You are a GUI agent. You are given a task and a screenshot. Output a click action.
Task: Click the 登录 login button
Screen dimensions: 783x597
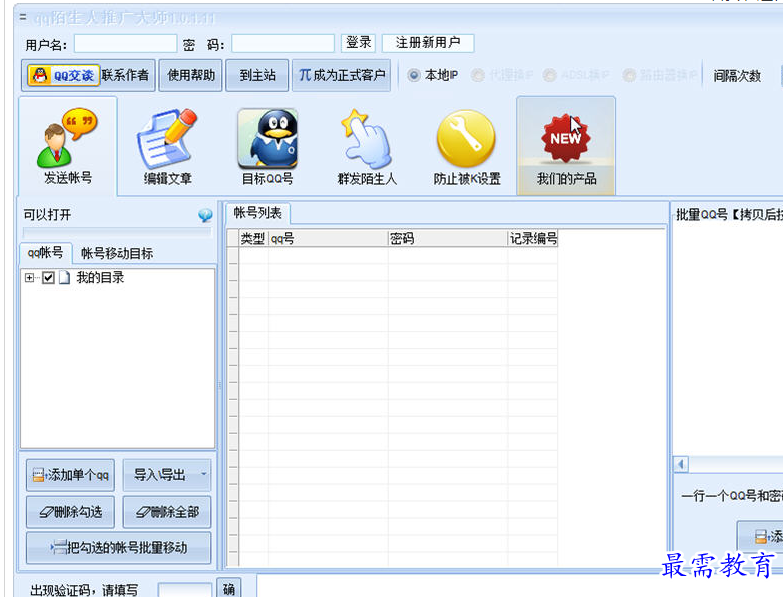[359, 43]
